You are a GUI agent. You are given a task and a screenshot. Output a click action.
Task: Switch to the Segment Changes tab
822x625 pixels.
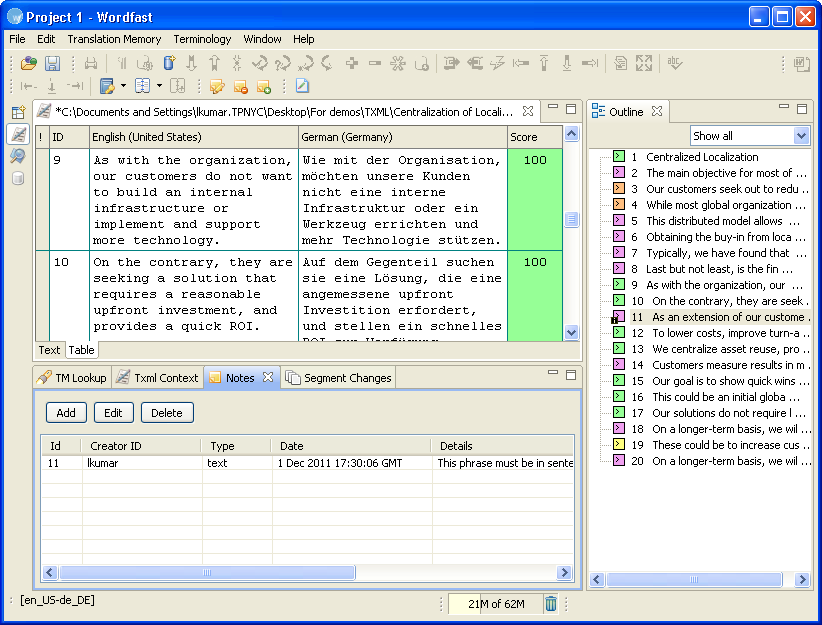pyautogui.click(x=339, y=378)
